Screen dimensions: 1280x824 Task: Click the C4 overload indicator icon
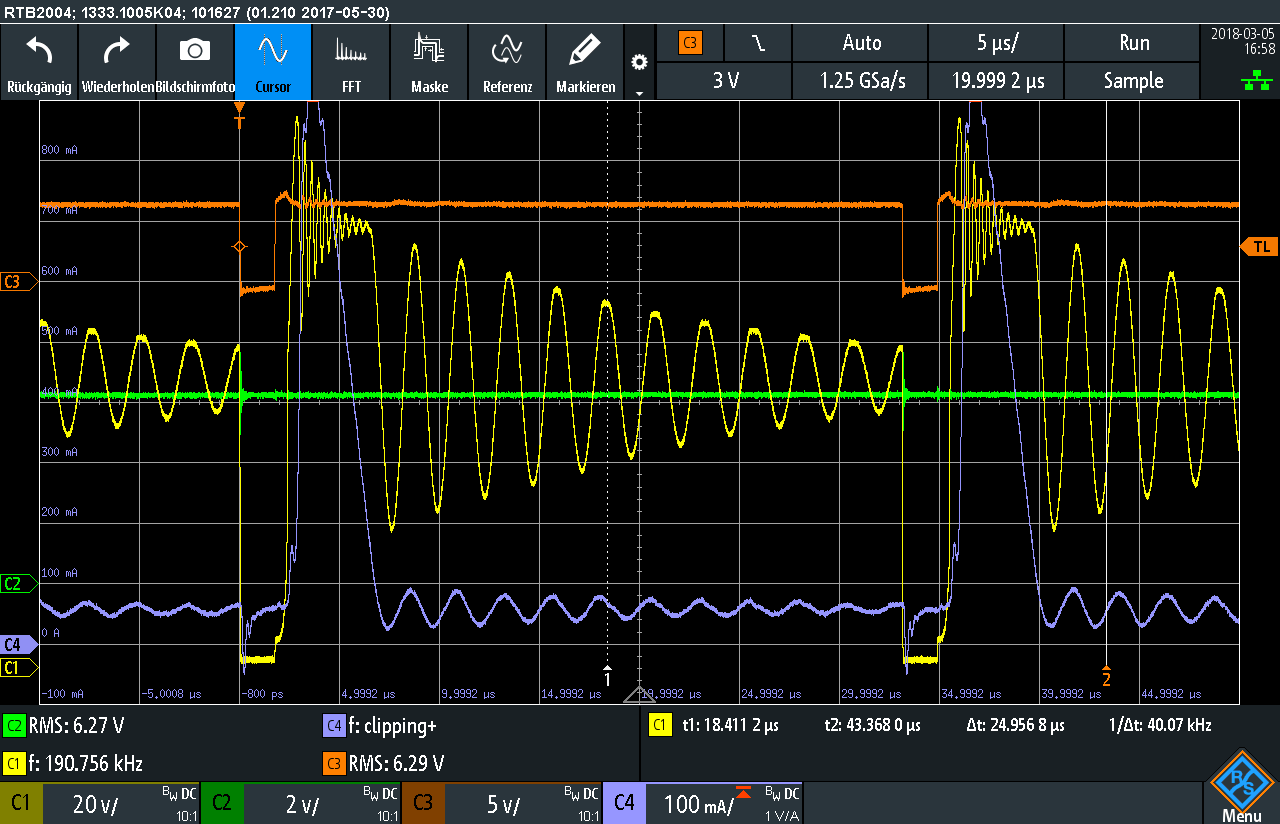743,792
